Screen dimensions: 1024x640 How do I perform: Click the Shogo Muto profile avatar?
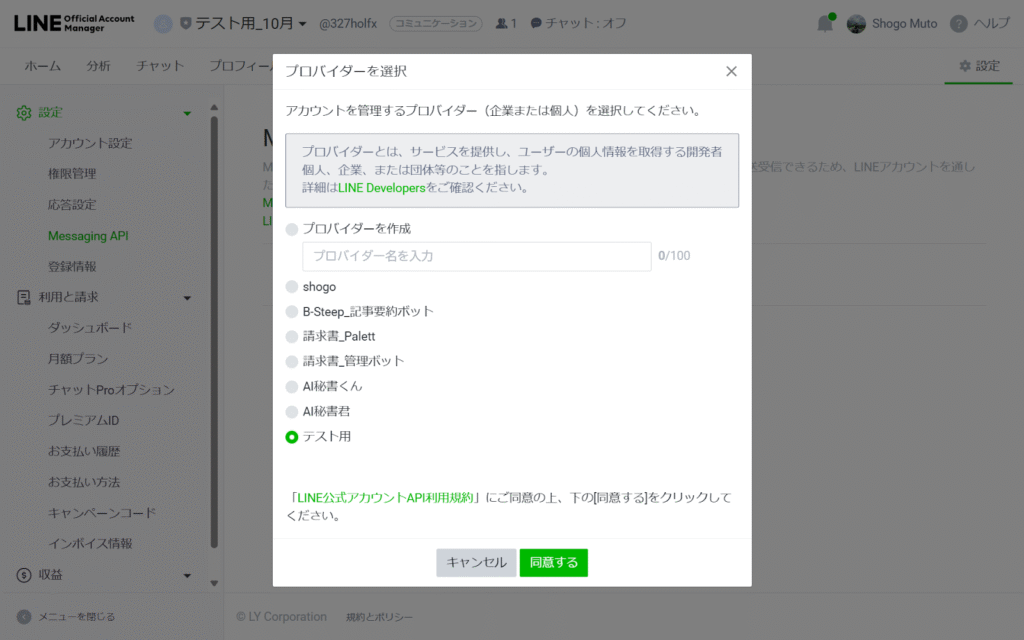[856, 23]
